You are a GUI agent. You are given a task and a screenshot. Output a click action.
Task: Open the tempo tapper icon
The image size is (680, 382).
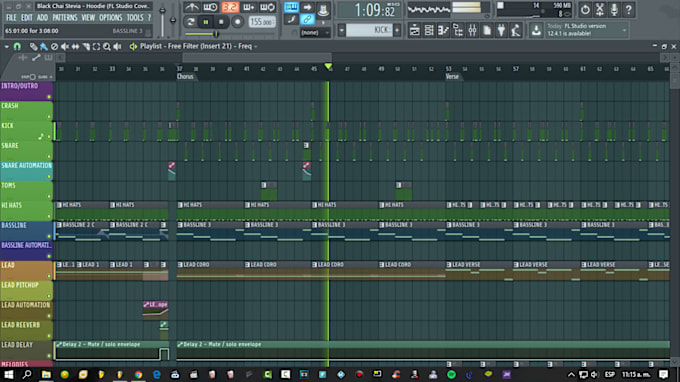pos(516,30)
